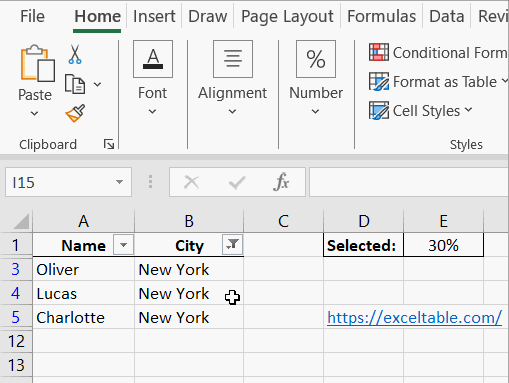Select row 13 header
Viewport: 509px width, 383px height.
point(16,365)
